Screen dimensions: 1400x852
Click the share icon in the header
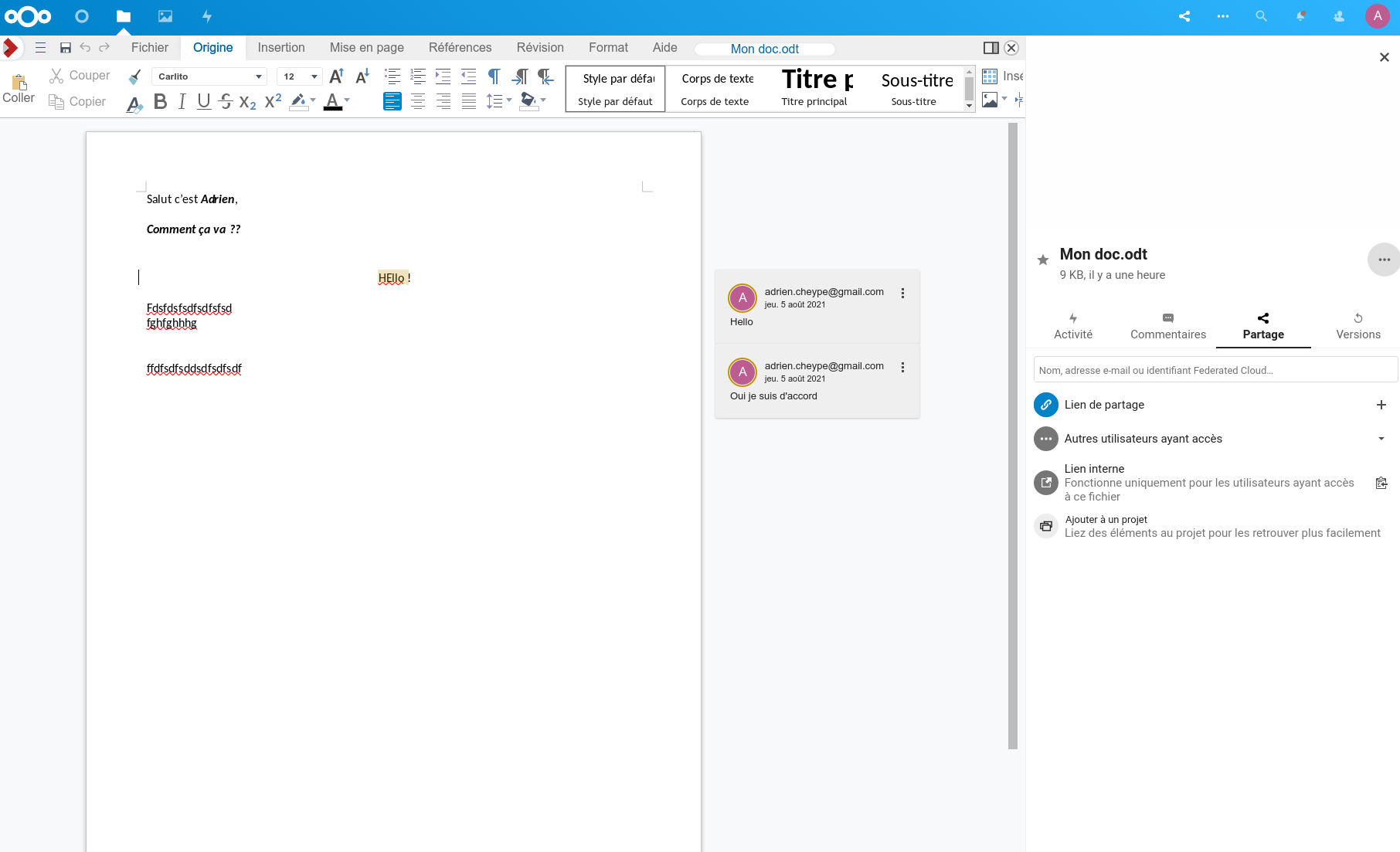[x=1184, y=16]
